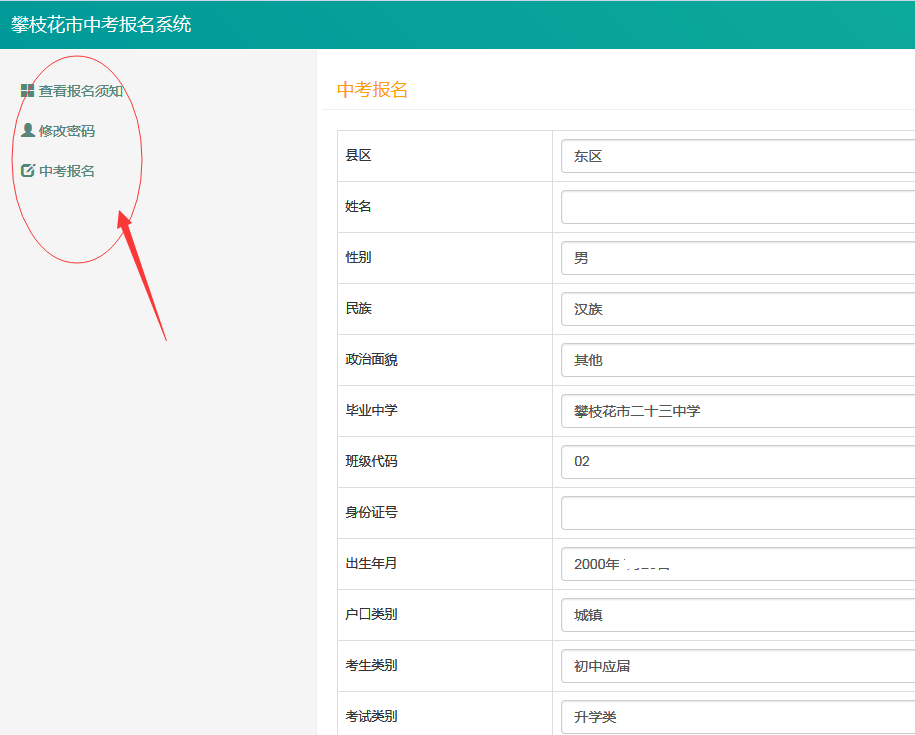Click the 攀枝花市中考报名系统 header title
Screen dimensions: 915x735
101,24
